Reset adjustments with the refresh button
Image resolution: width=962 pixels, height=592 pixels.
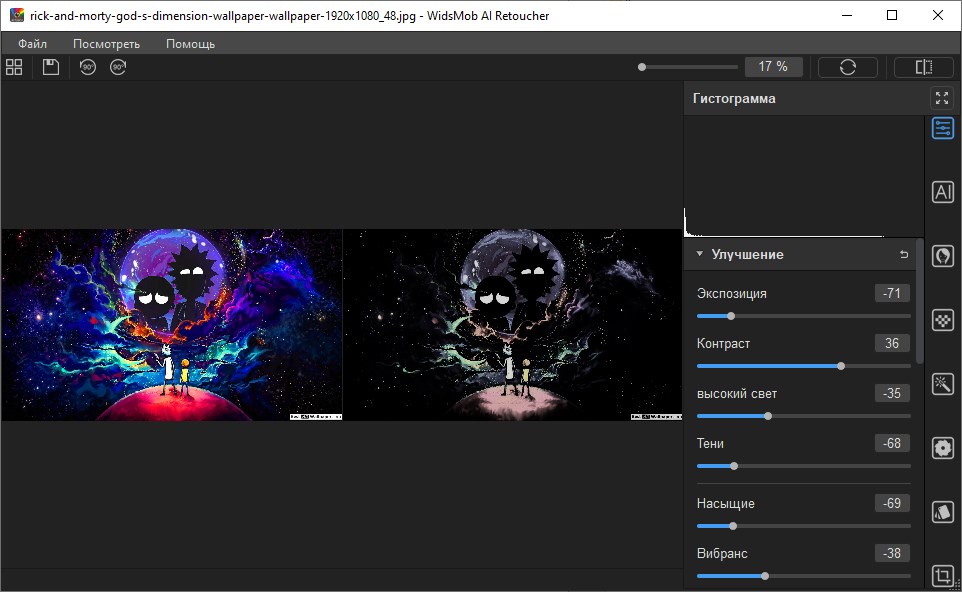(x=848, y=67)
